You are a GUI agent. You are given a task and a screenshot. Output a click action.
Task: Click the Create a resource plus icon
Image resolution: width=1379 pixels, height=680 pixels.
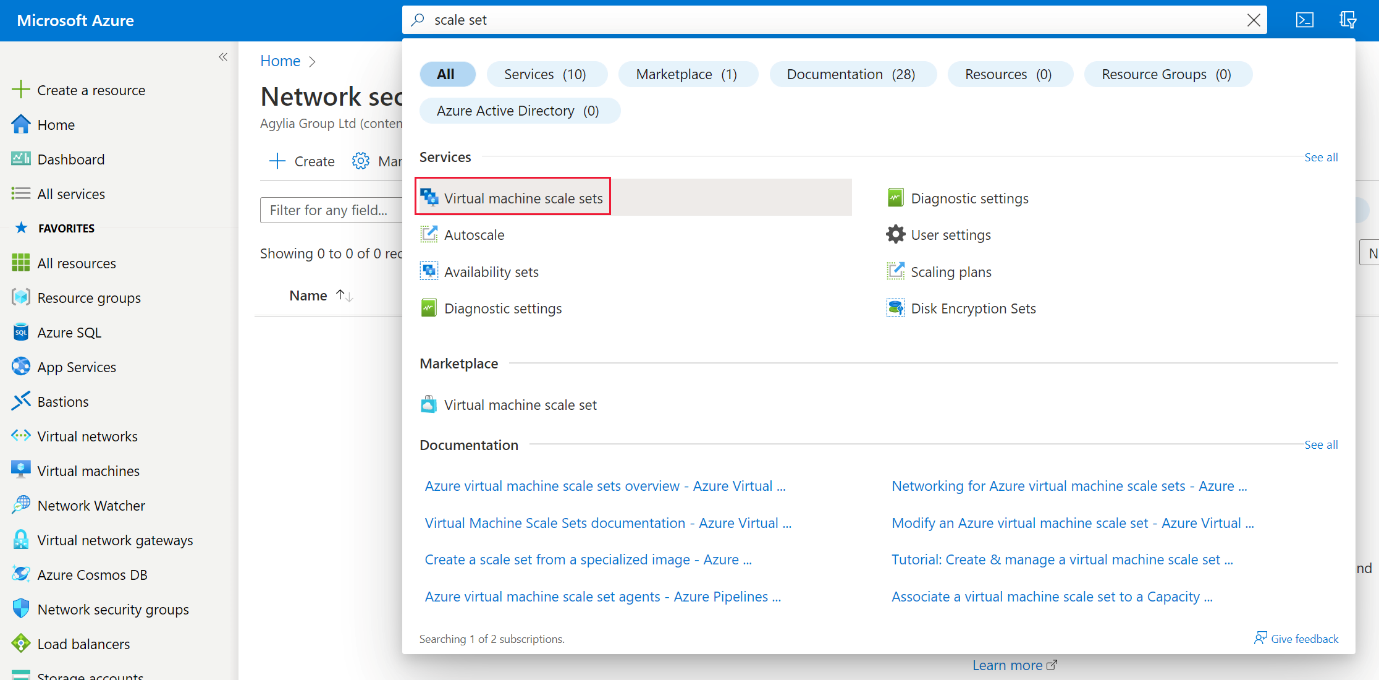pyautogui.click(x=20, y=90)
